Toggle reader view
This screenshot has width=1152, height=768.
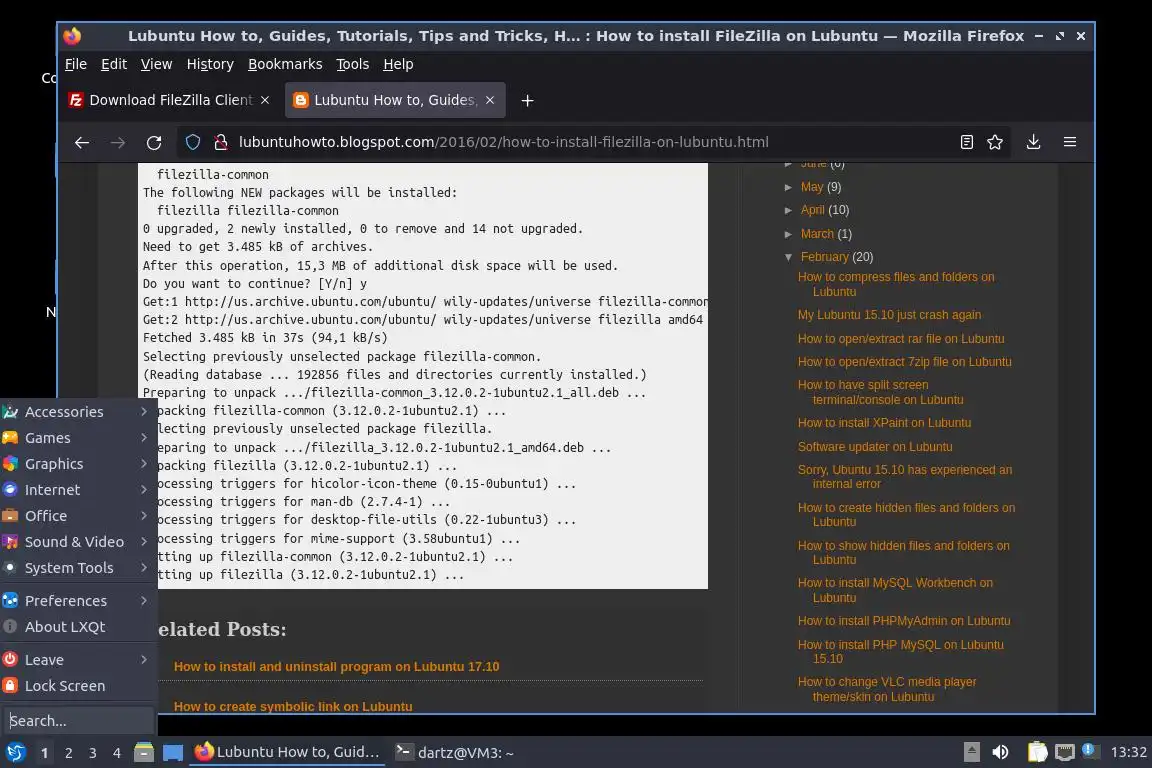click(x=967, y=143)
